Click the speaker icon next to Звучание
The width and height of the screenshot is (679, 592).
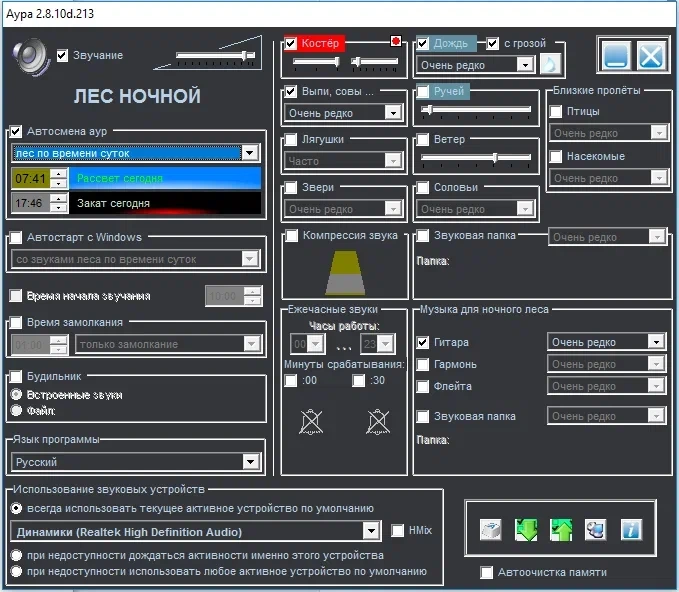click(x=31, y=56)
